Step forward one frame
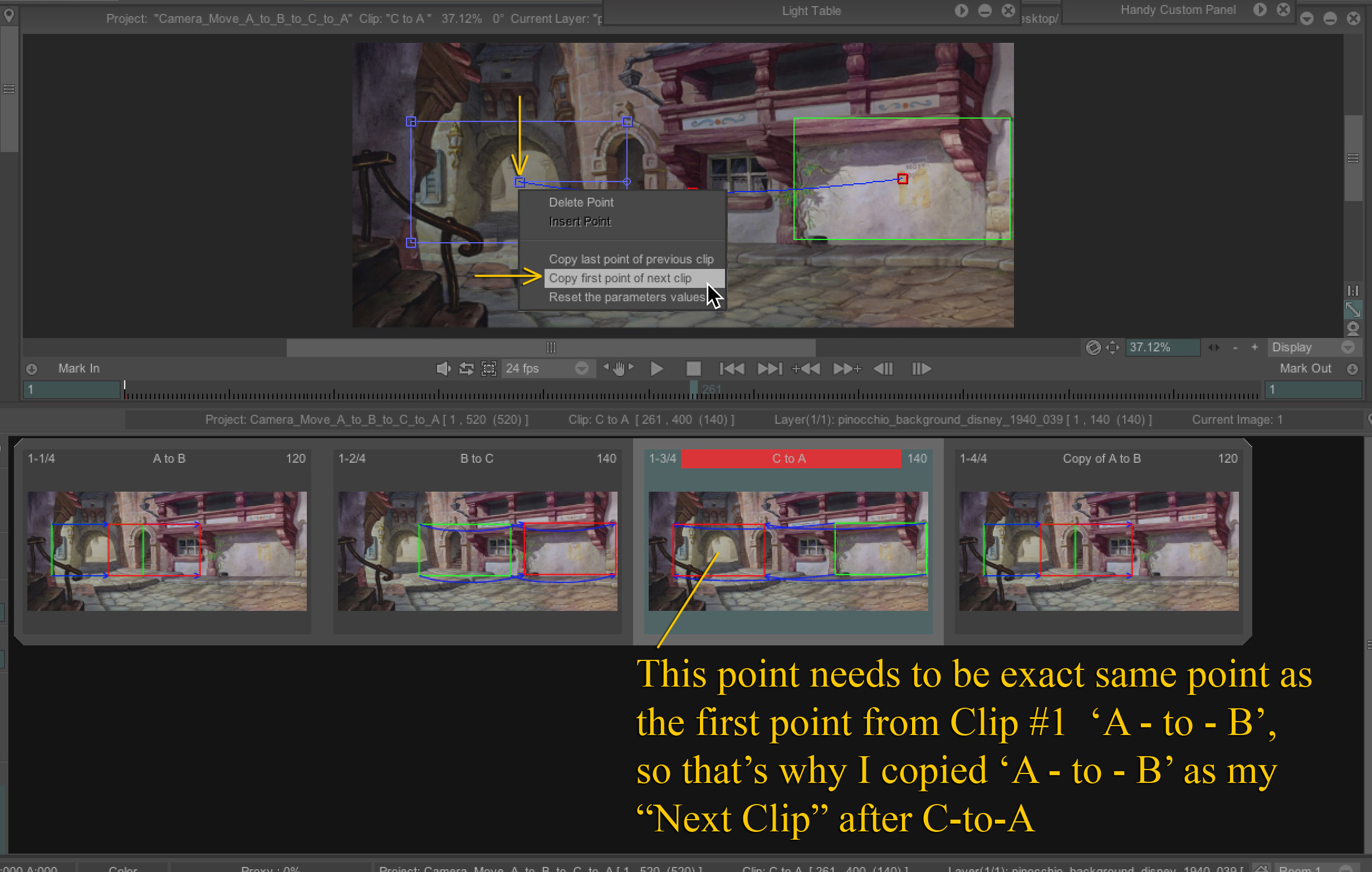Viewport: 1372px width, 872px height. pos(922,369)
